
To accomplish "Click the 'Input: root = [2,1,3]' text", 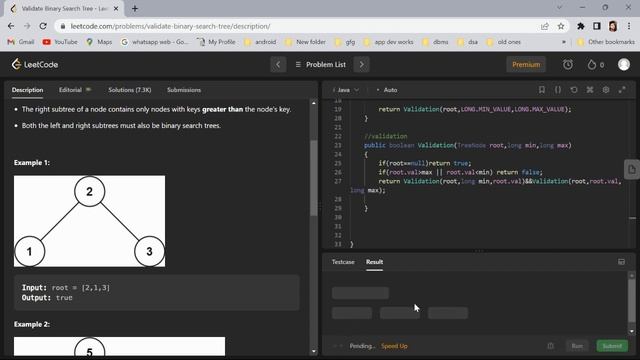I will point(66,288).
